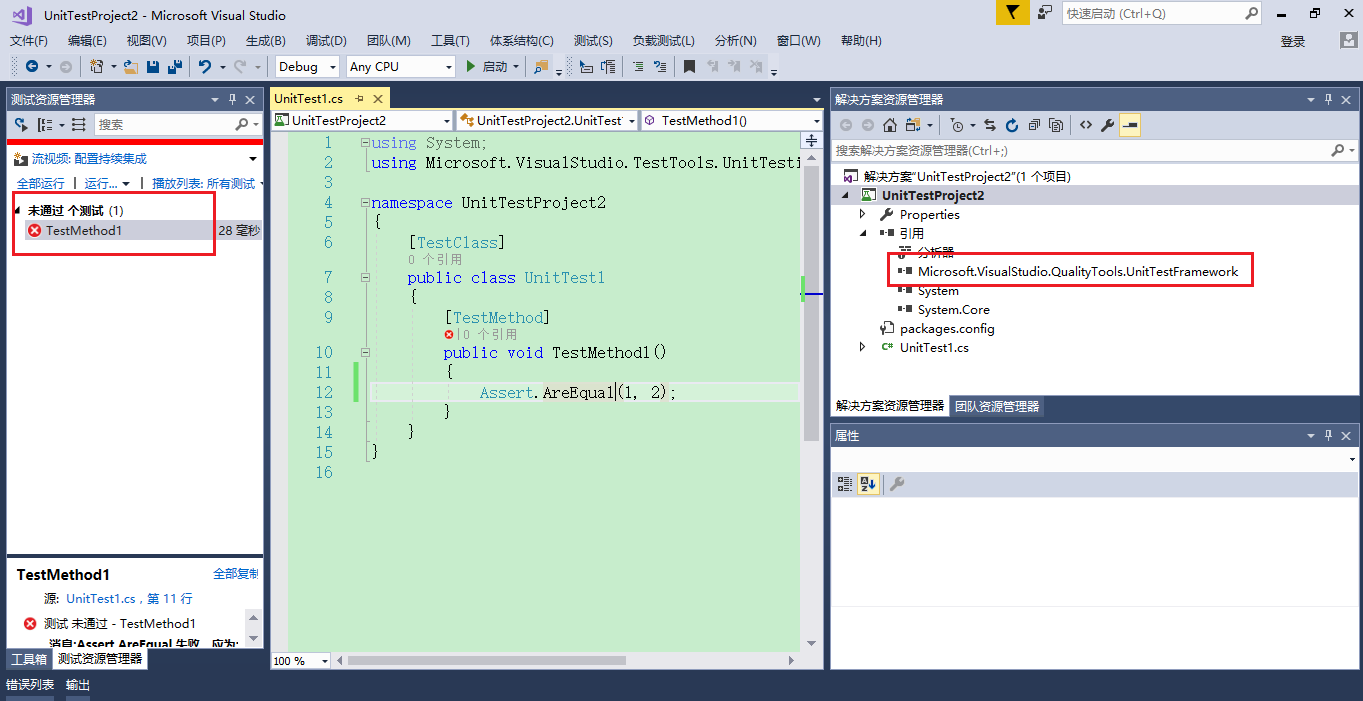
Task: Click 流视频: 配置持续集成 link
Action: [89, 158]
